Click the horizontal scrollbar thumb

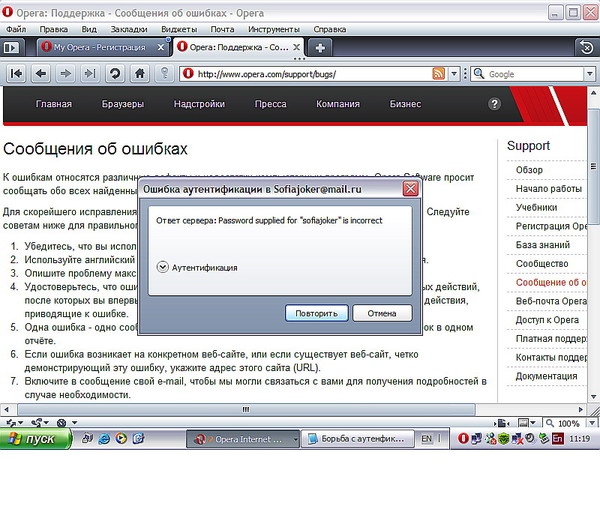(x=246, y=409)
